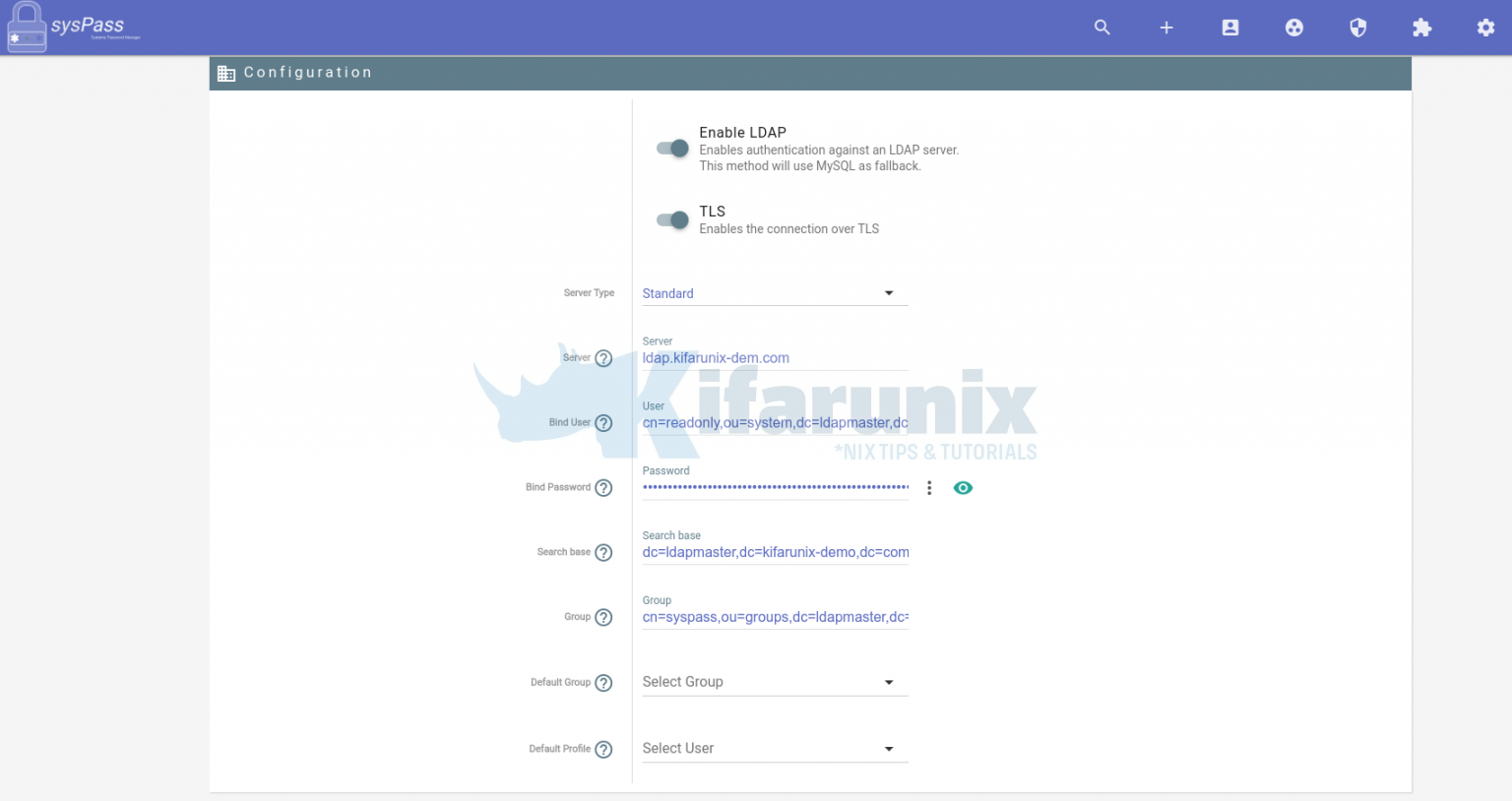Click the sysPass padlock logo
This screenshot has height=801, width=1512.
click(x=27, y=27)
